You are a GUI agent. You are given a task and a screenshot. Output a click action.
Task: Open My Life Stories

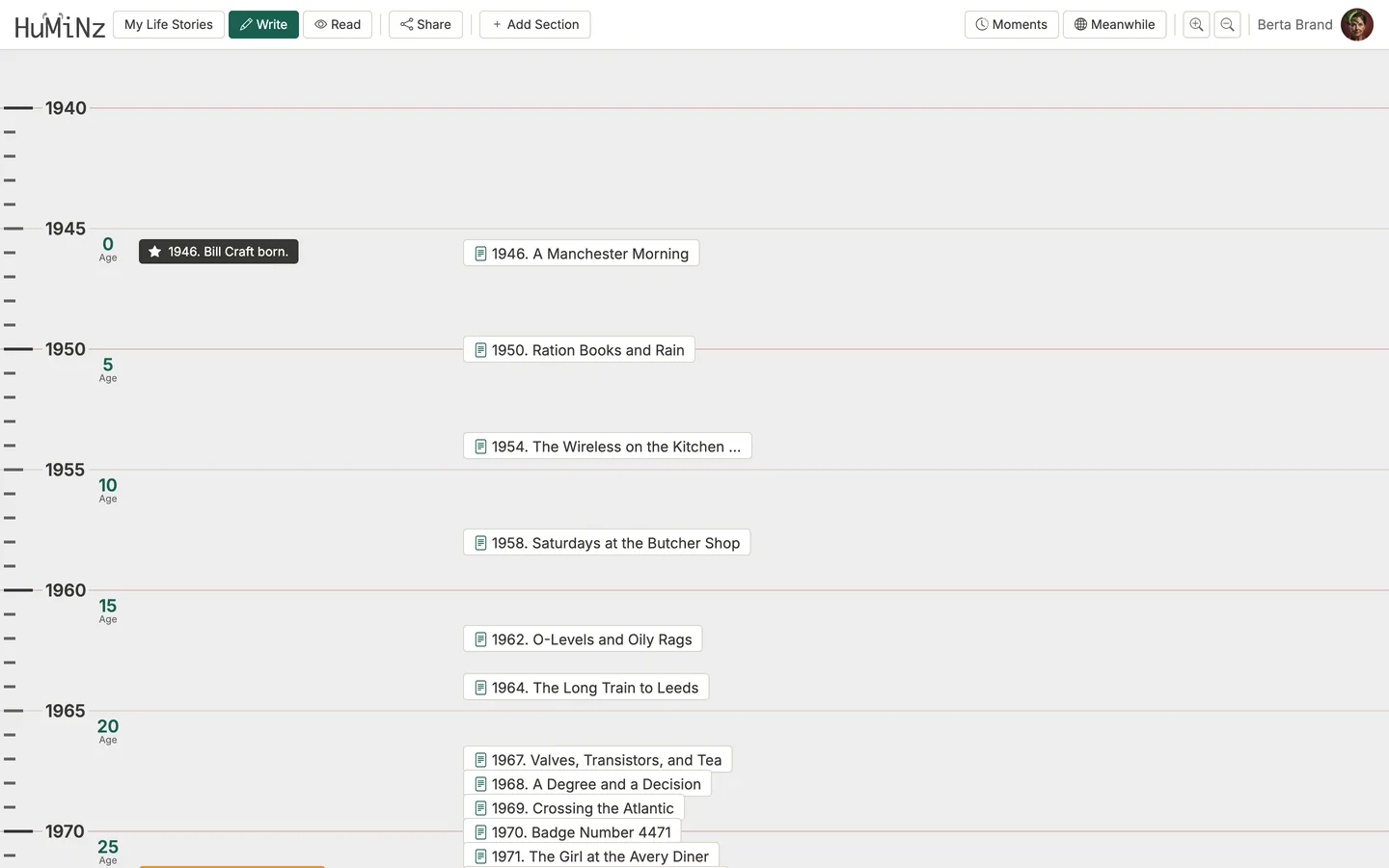[169, 24]
